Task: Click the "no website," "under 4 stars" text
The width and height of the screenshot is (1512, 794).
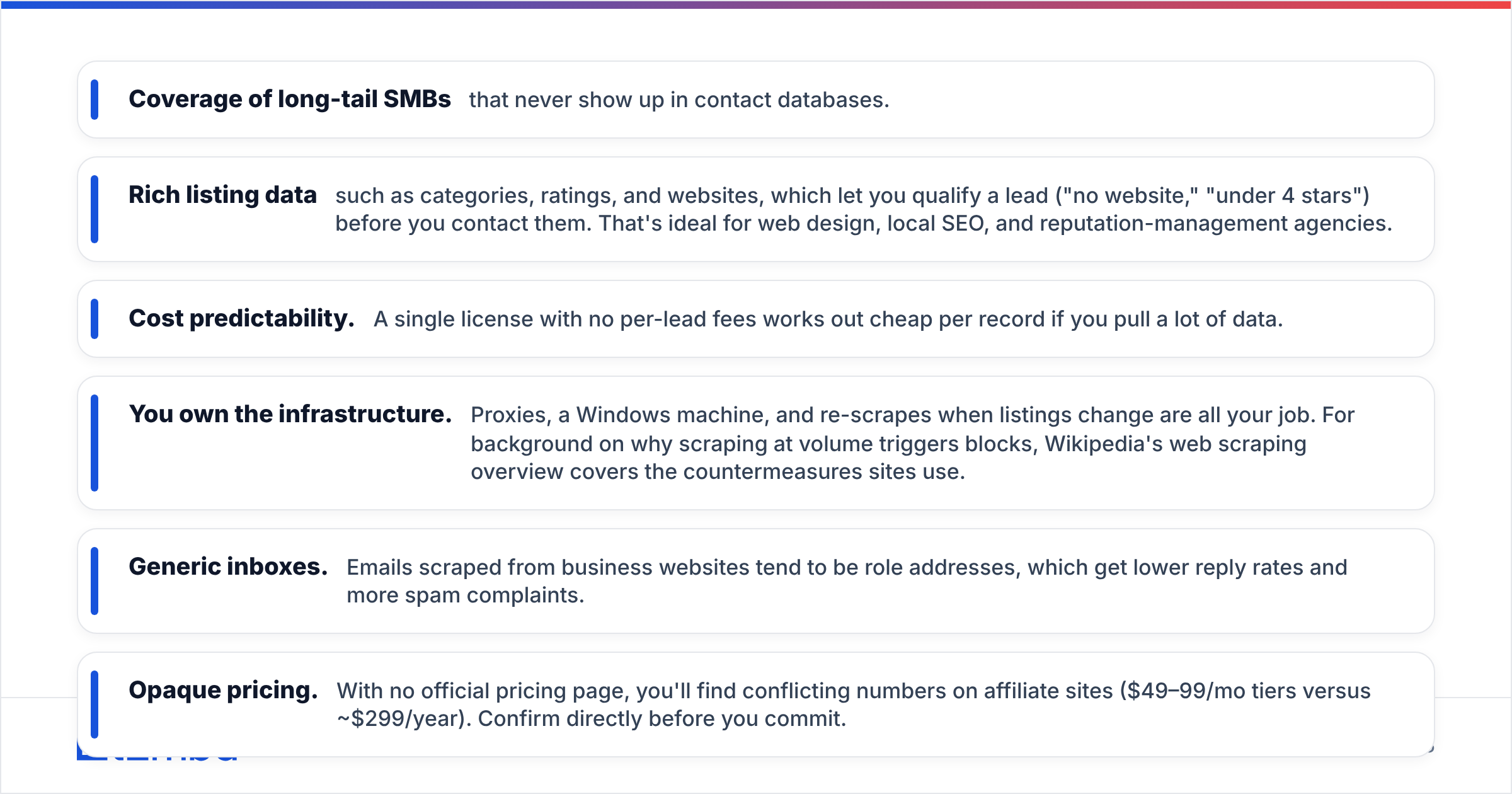Action: coord(1213,195)
